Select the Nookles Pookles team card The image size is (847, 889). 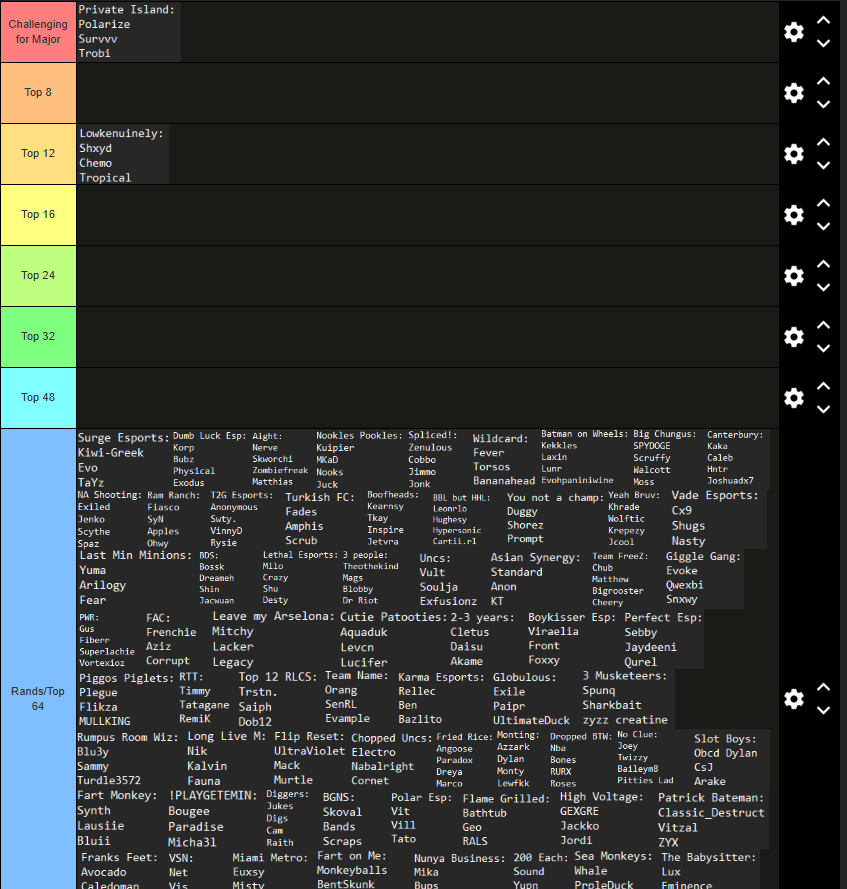coord(359,460)
